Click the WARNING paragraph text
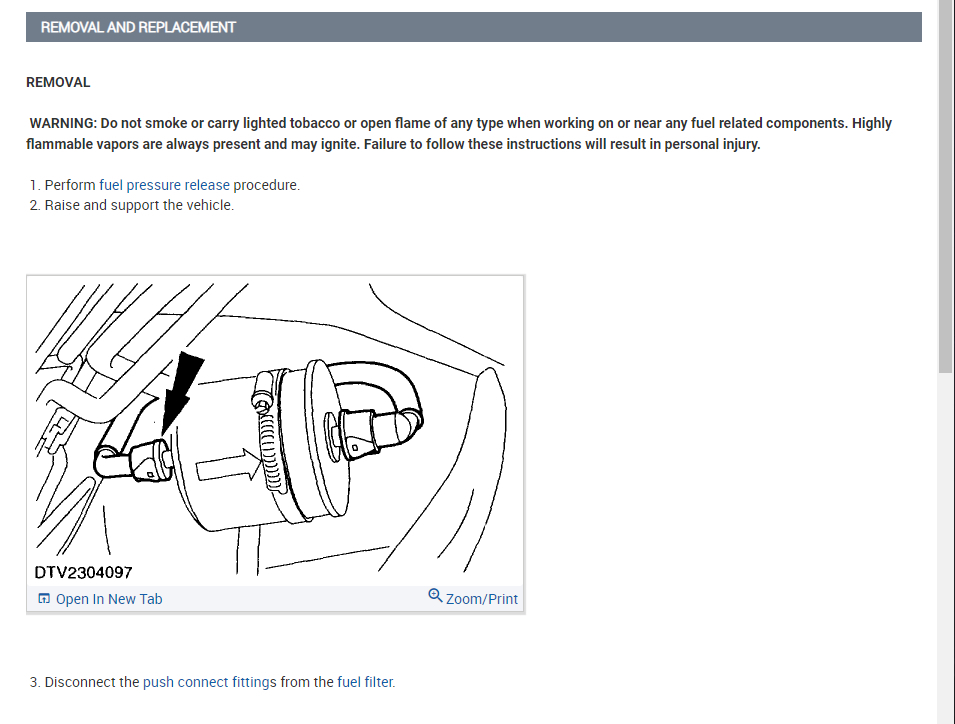955x724 pixels. click(459, 133)
